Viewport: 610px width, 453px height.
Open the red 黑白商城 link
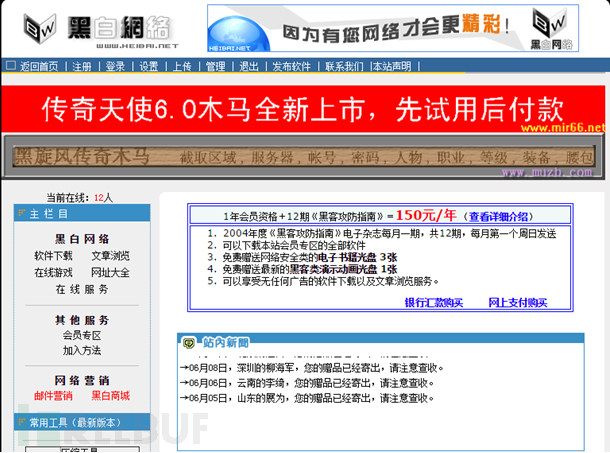point(110,396)
